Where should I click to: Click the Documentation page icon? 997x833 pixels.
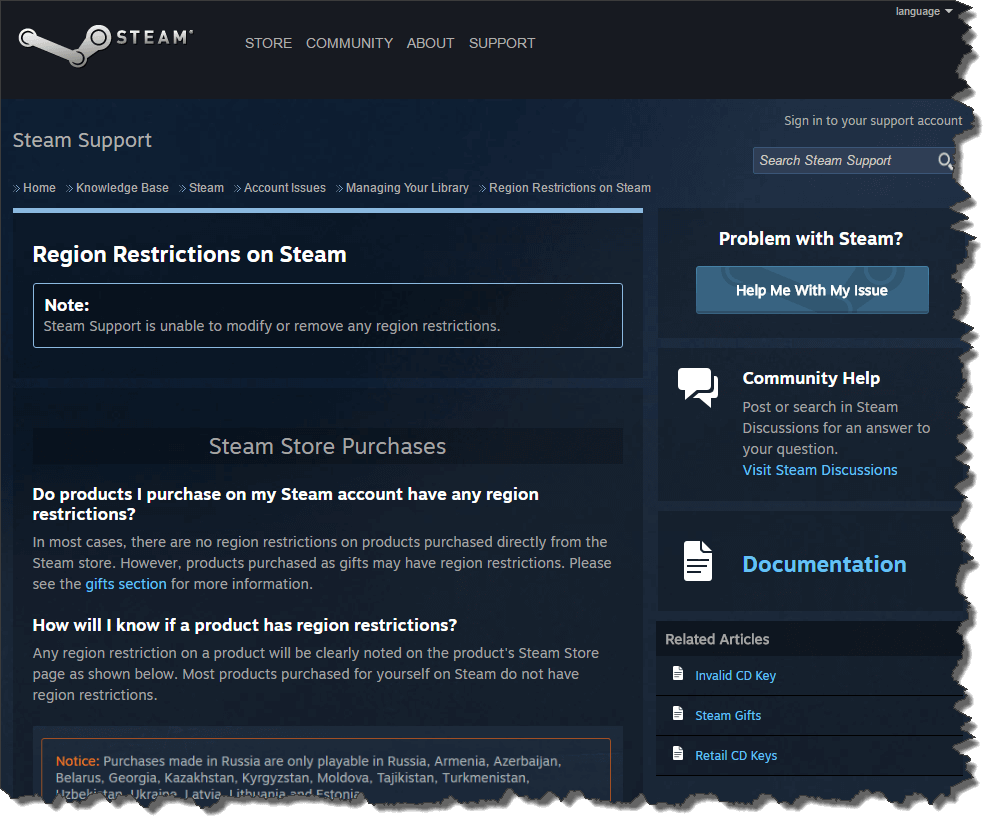(x=698, y=561)
